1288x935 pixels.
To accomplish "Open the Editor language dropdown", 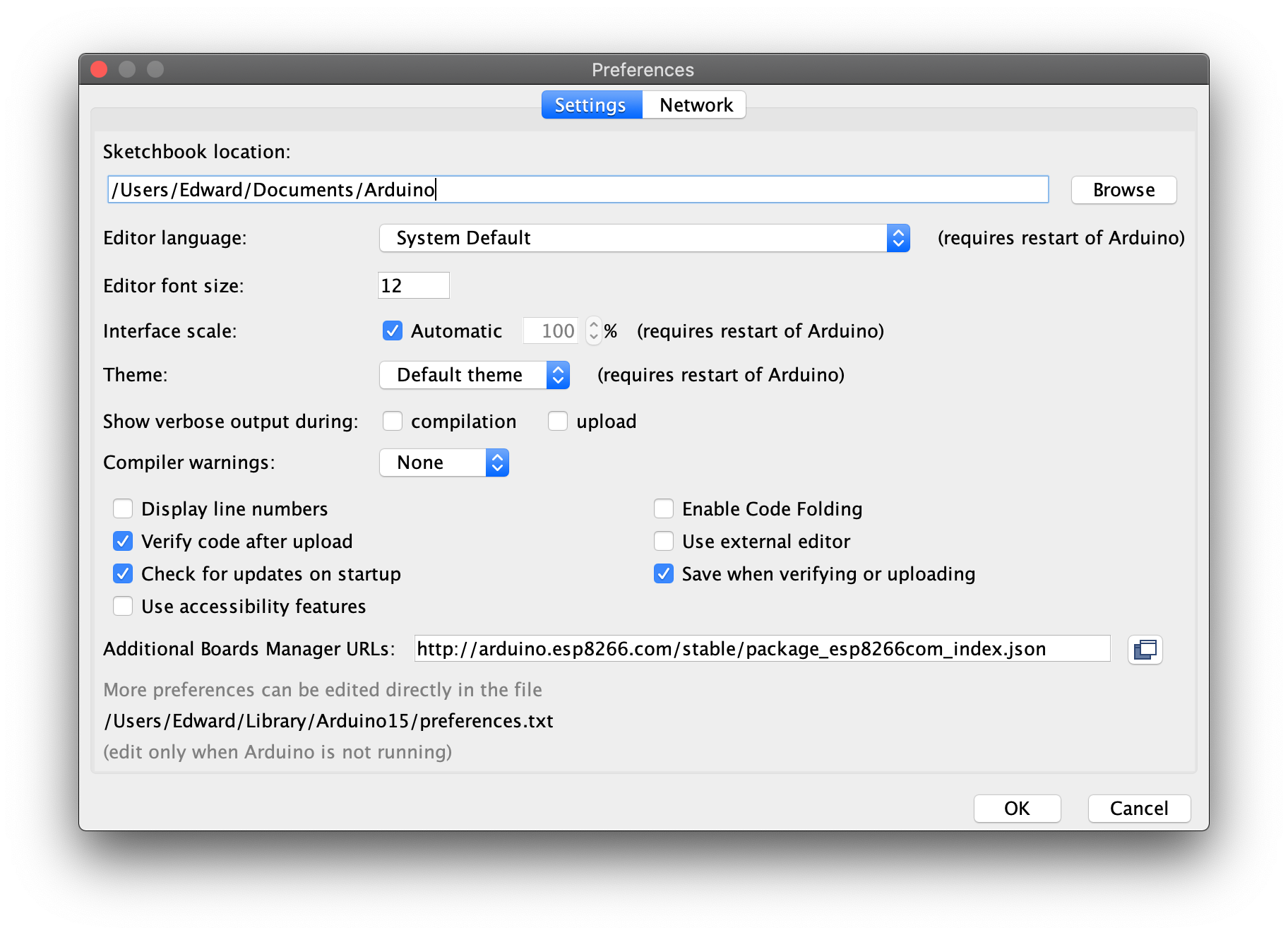I will pyautogui.click(x=645, y=238).
